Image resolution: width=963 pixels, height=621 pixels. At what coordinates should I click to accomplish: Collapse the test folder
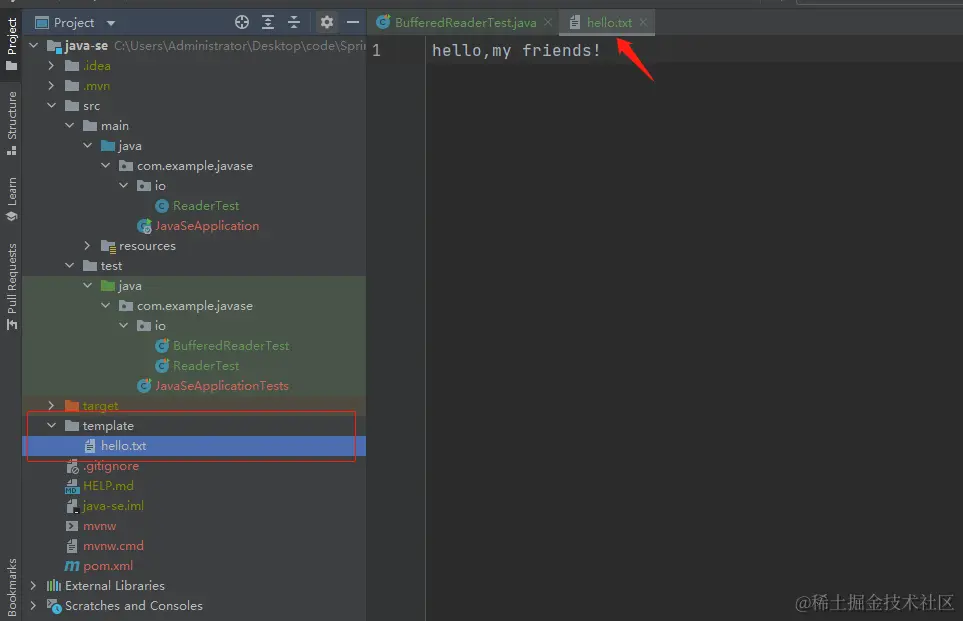(x=69, y=266)
